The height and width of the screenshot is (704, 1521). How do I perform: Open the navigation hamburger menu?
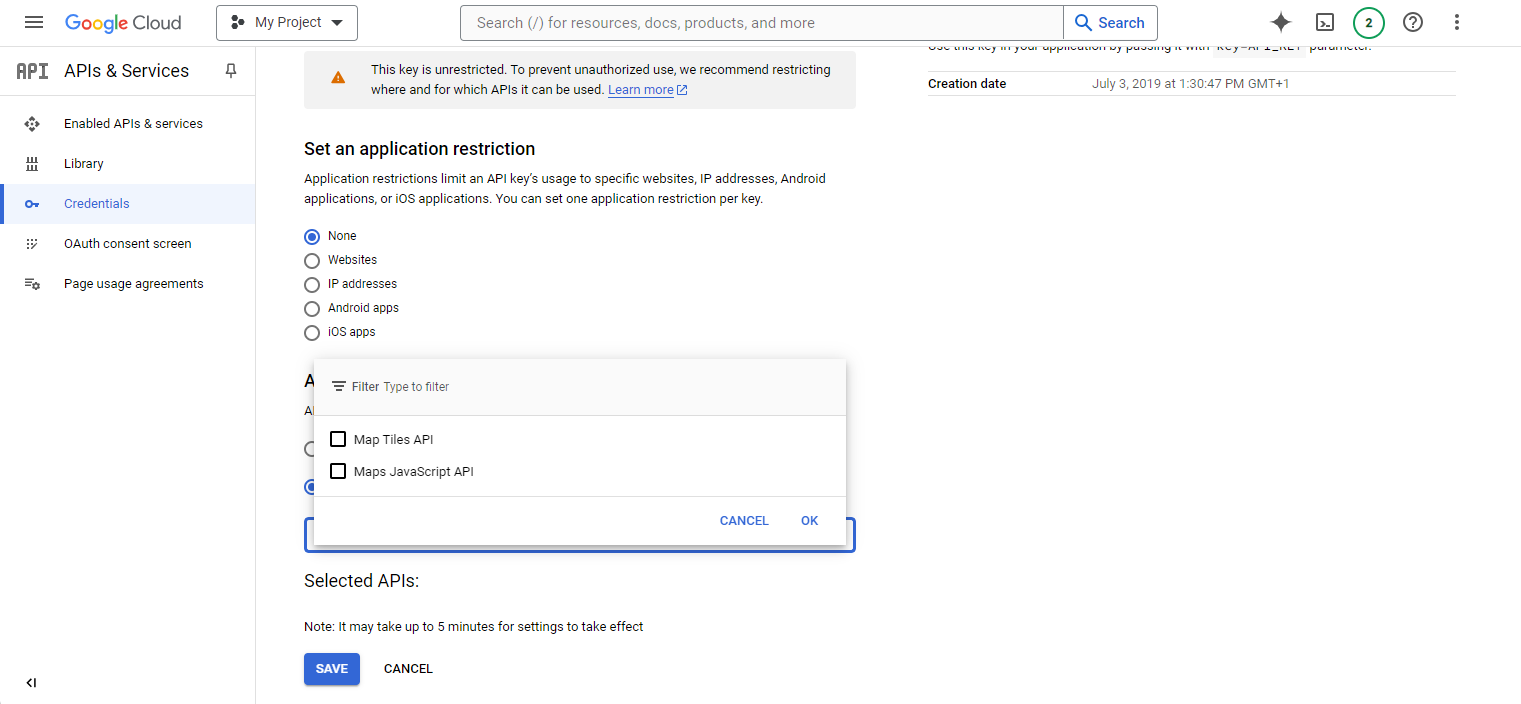34,22
